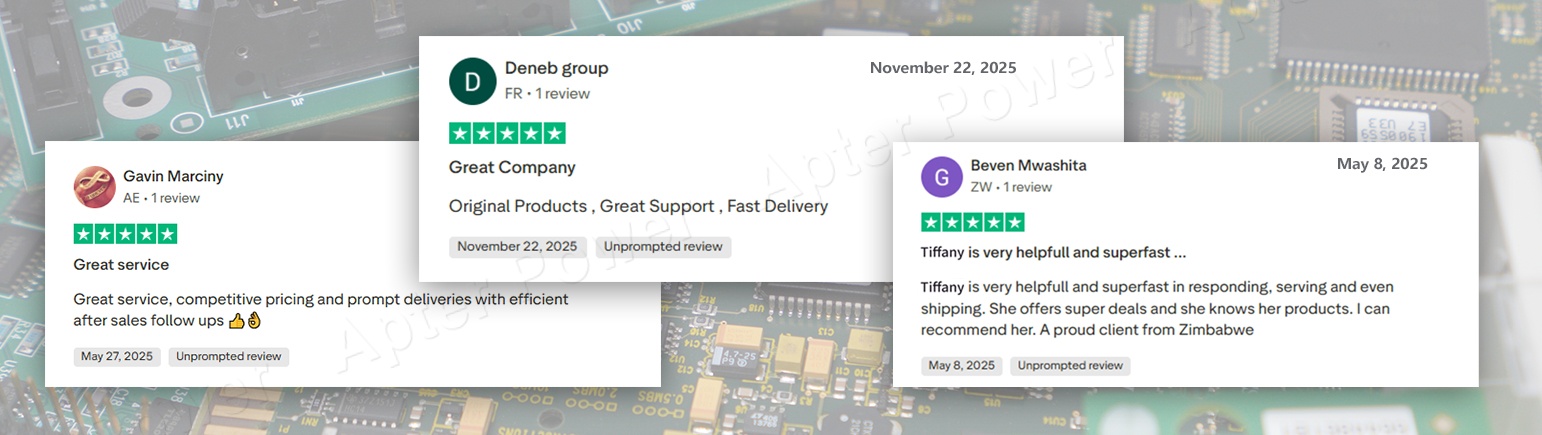Click the November 22, 2025 date tag
The width and height of the screenshot is (1542, 435).
click(517, 247)
